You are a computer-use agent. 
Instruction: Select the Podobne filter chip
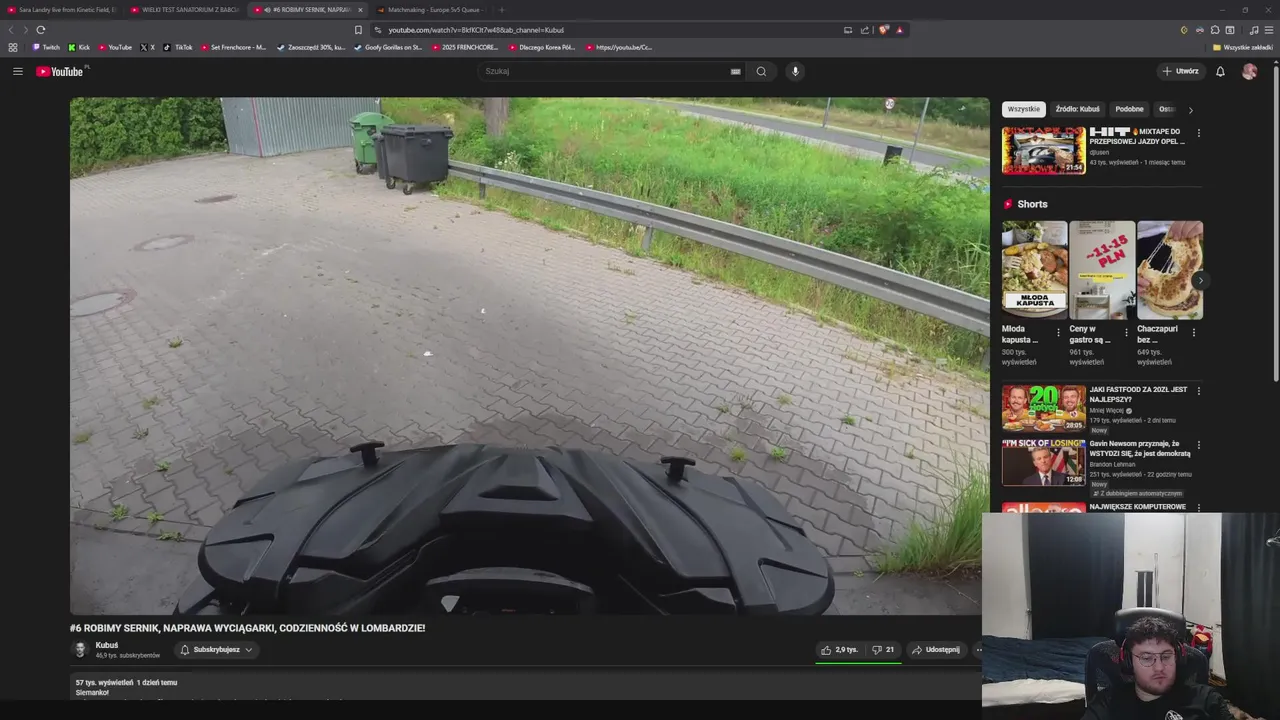tap(1129, 109)
